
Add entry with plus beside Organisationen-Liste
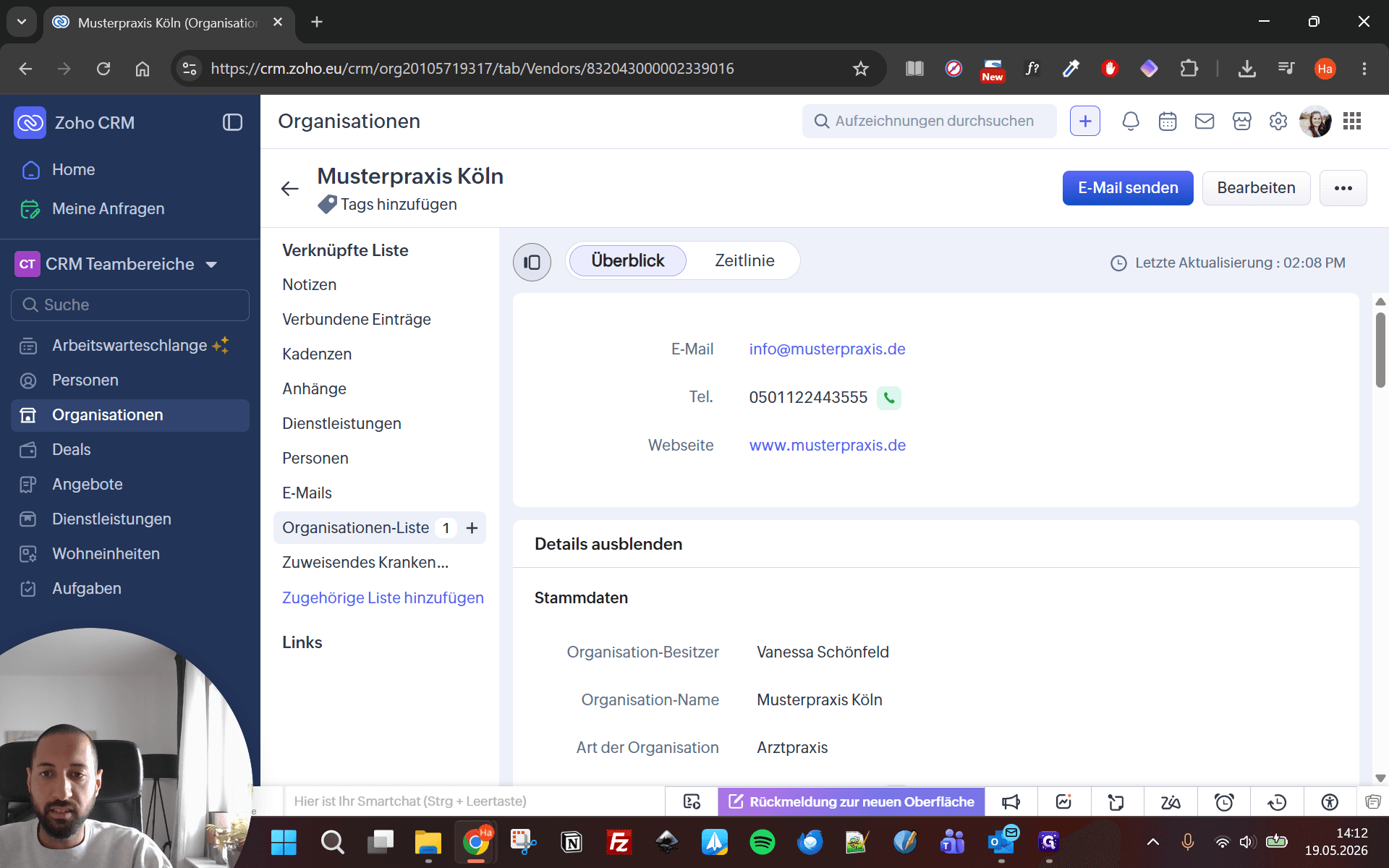[472, 528]
